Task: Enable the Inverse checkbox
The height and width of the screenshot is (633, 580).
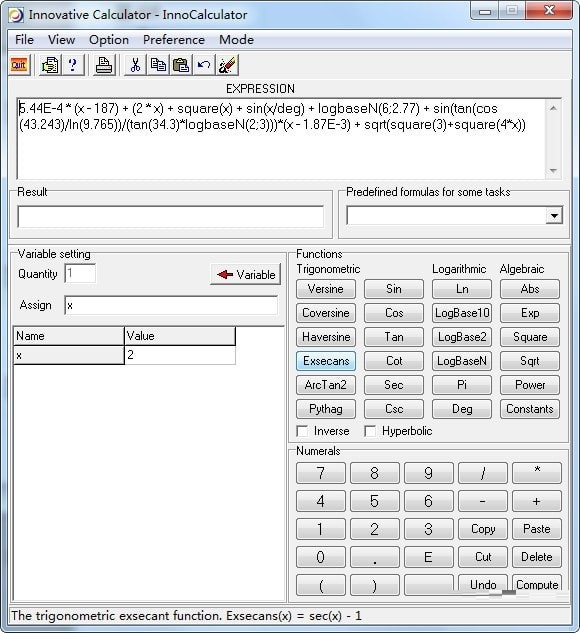Action: 302,431
